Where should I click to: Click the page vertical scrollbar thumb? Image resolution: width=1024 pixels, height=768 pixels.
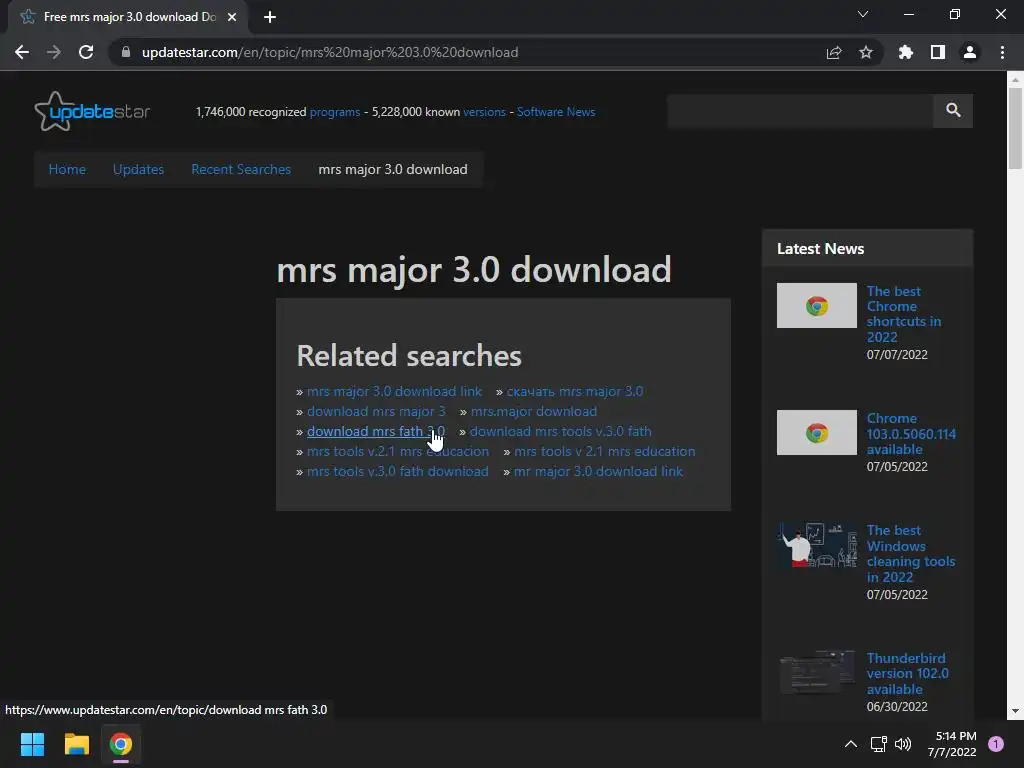pos(1015,128)
